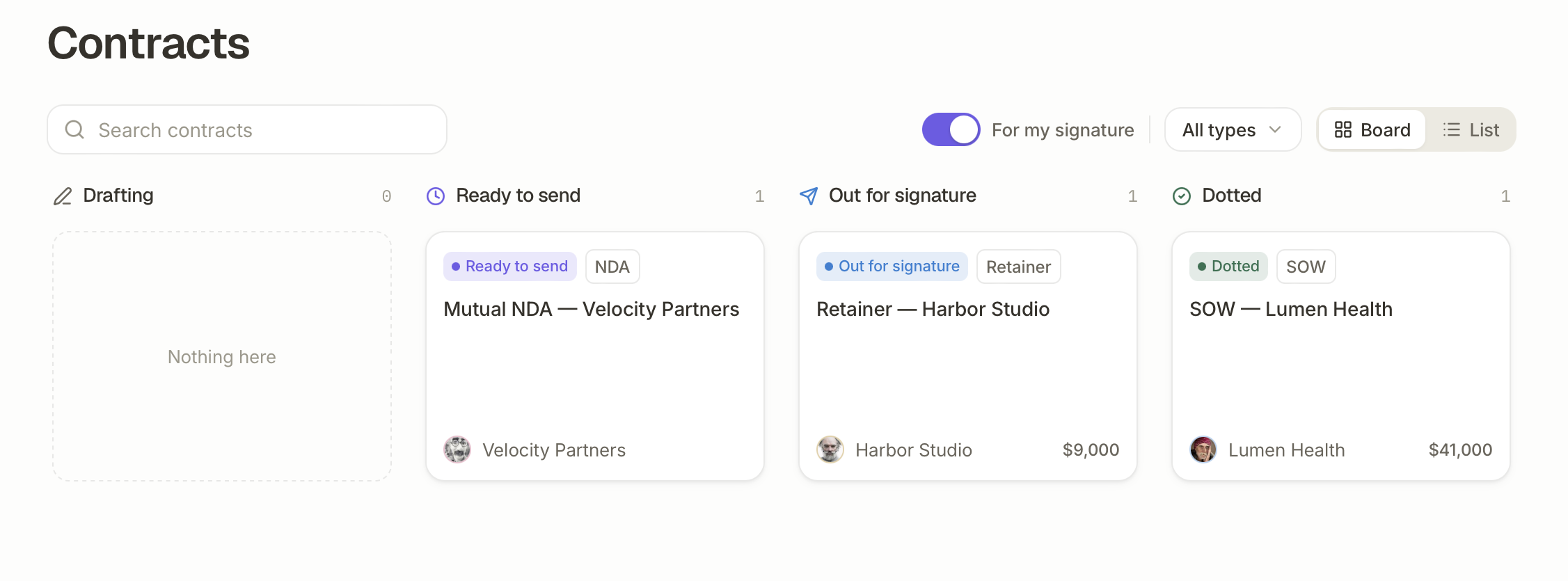Toggle the For my signature switch

951,129
